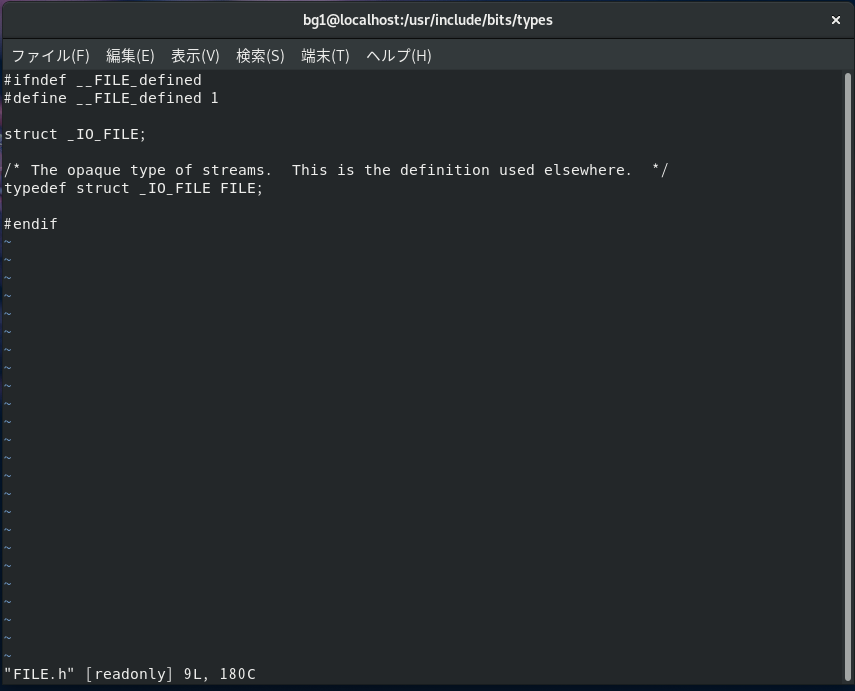Click the window title bg1@localhost:/usr/include/bits/types

click(x=428, y=20)
